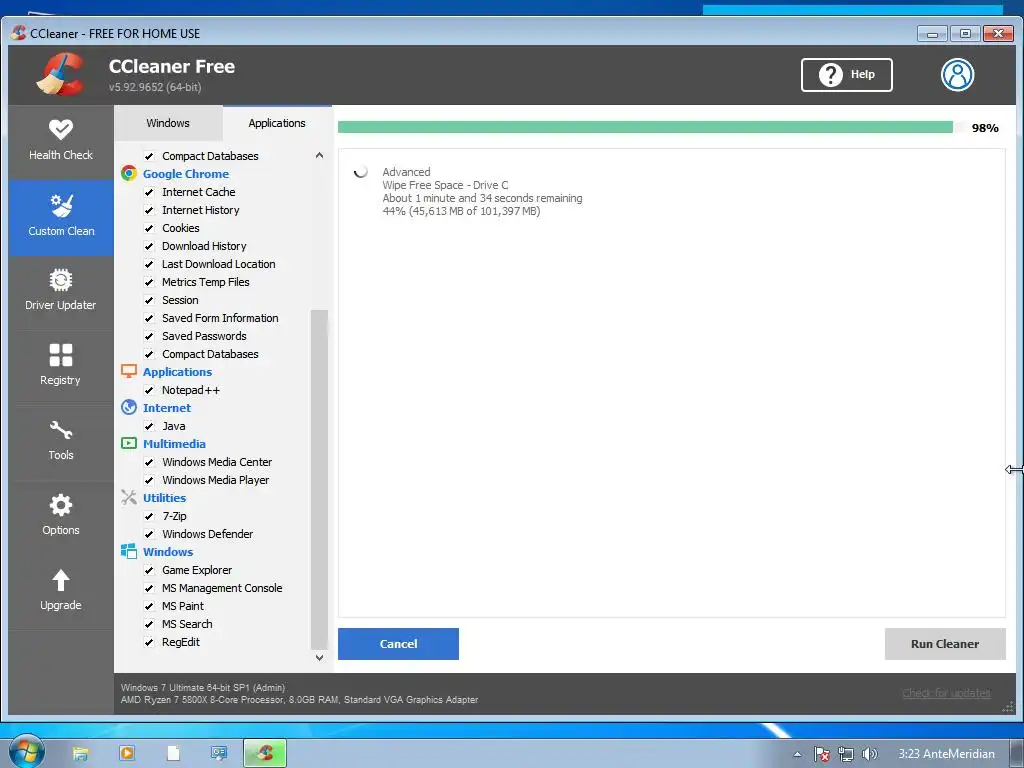
Task: Click the volume speaker tray icon
Action: 869,754
